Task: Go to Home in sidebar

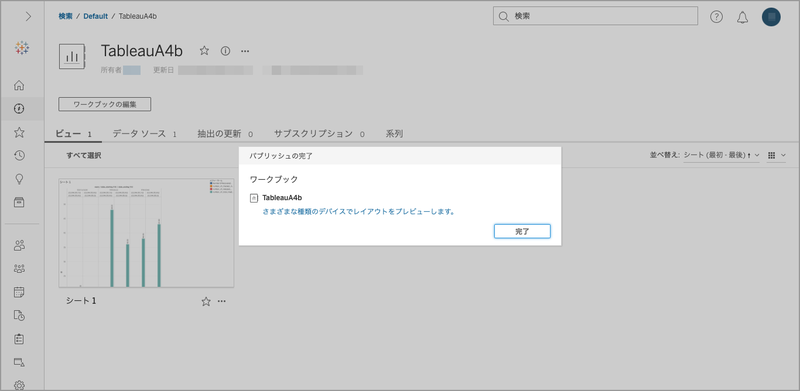Action: 19,85
